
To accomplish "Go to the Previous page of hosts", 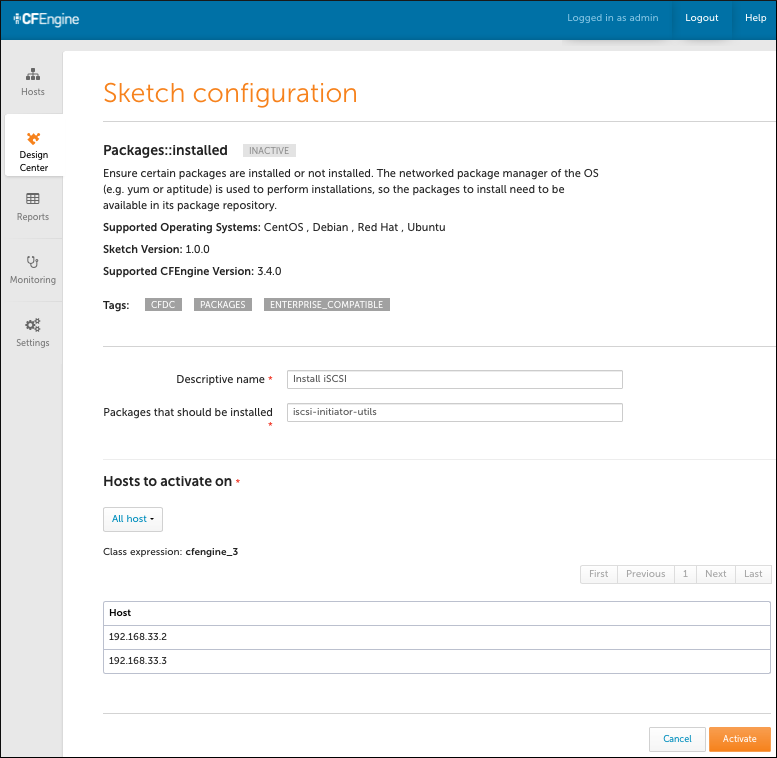I will click(x=645, y=574).
